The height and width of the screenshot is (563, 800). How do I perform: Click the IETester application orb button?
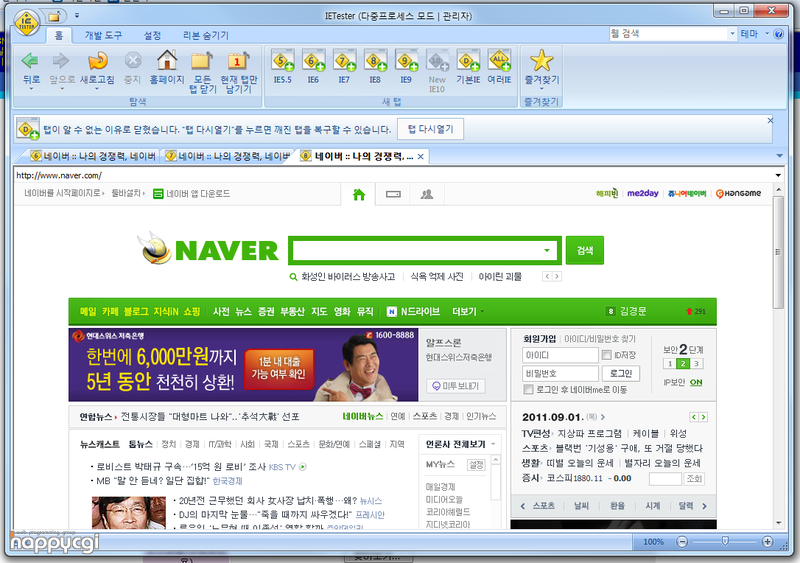27,23
